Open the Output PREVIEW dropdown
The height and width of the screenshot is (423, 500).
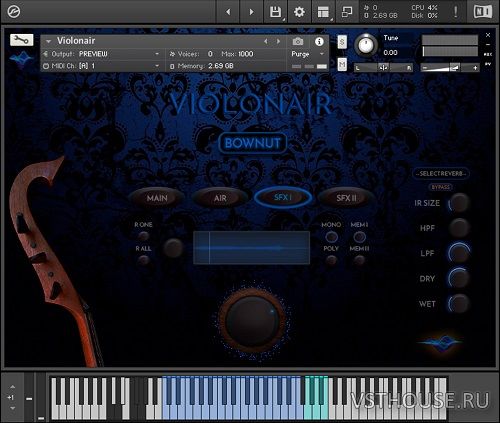[x=157, y=54]
